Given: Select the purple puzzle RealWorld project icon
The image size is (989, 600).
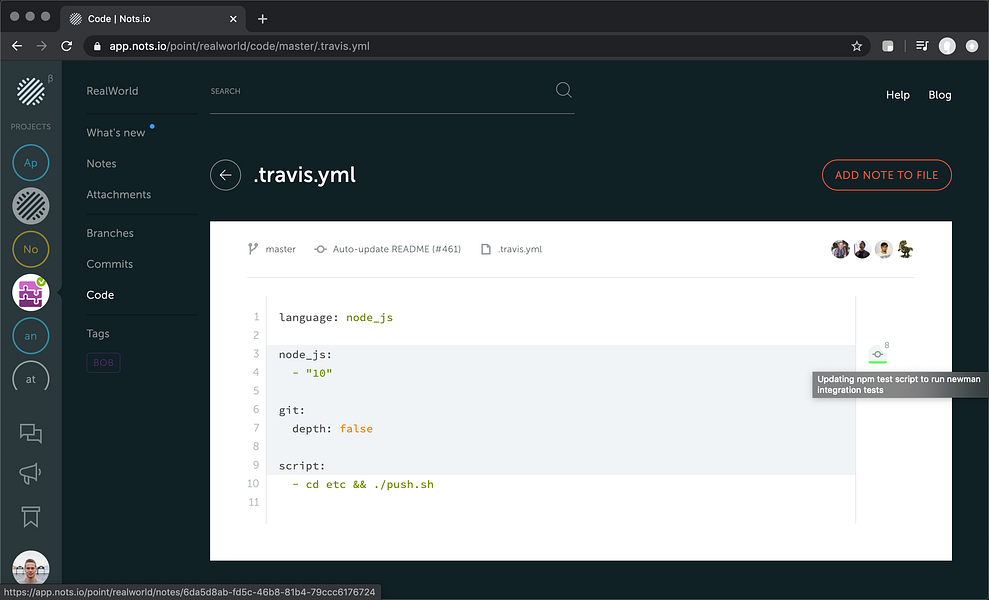Looking at the screenshot, I should (30, 293).
